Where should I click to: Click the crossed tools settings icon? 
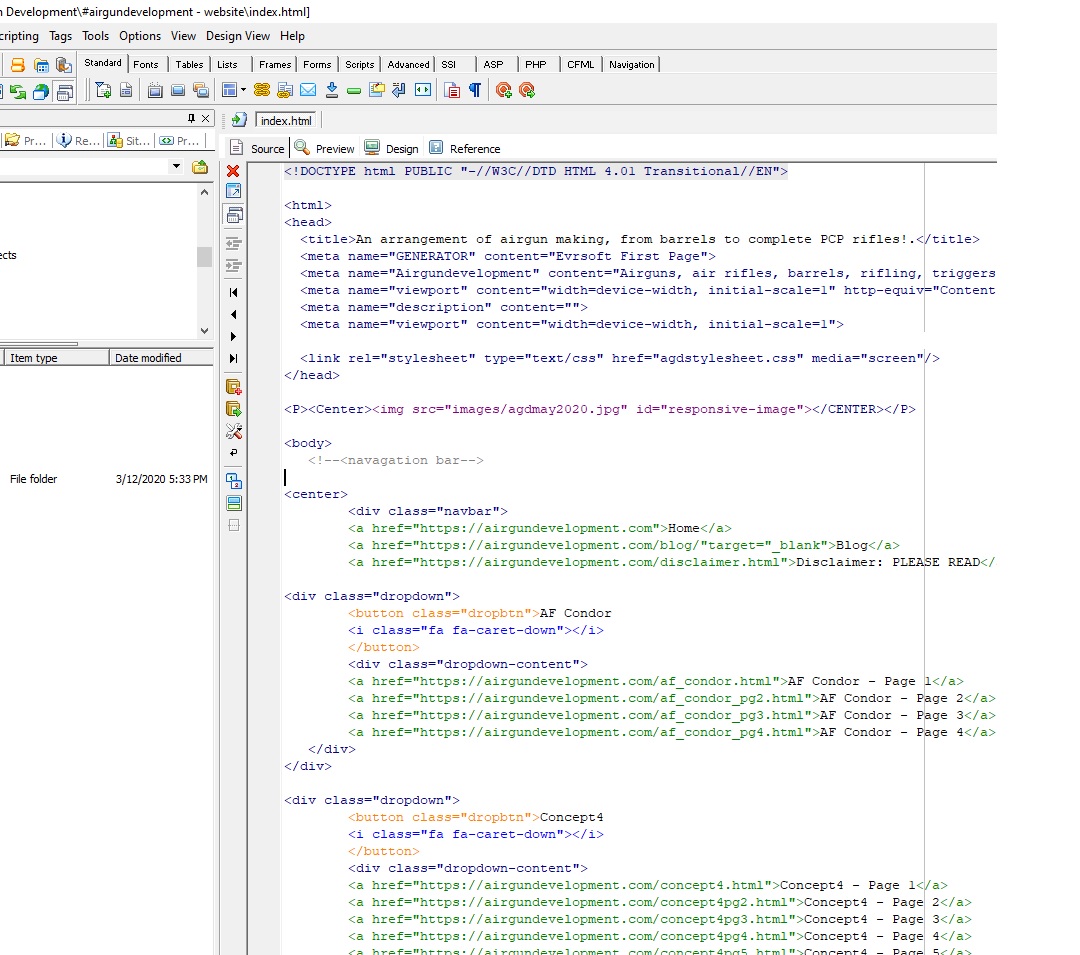point(234,432)
